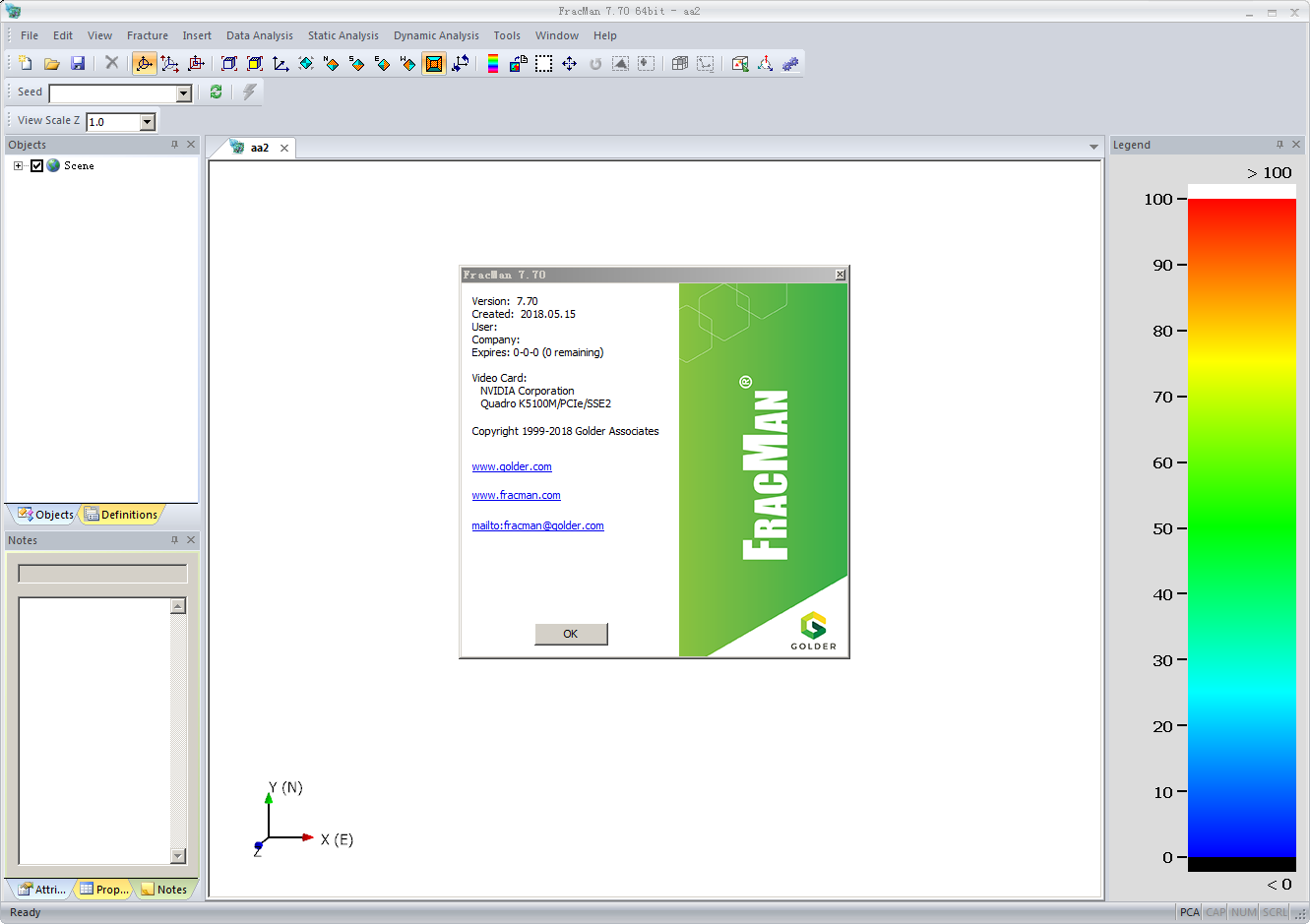Screen dimensions: 1310x924
Task: Click the New file toolbar icon
Action: pos(26,63)
